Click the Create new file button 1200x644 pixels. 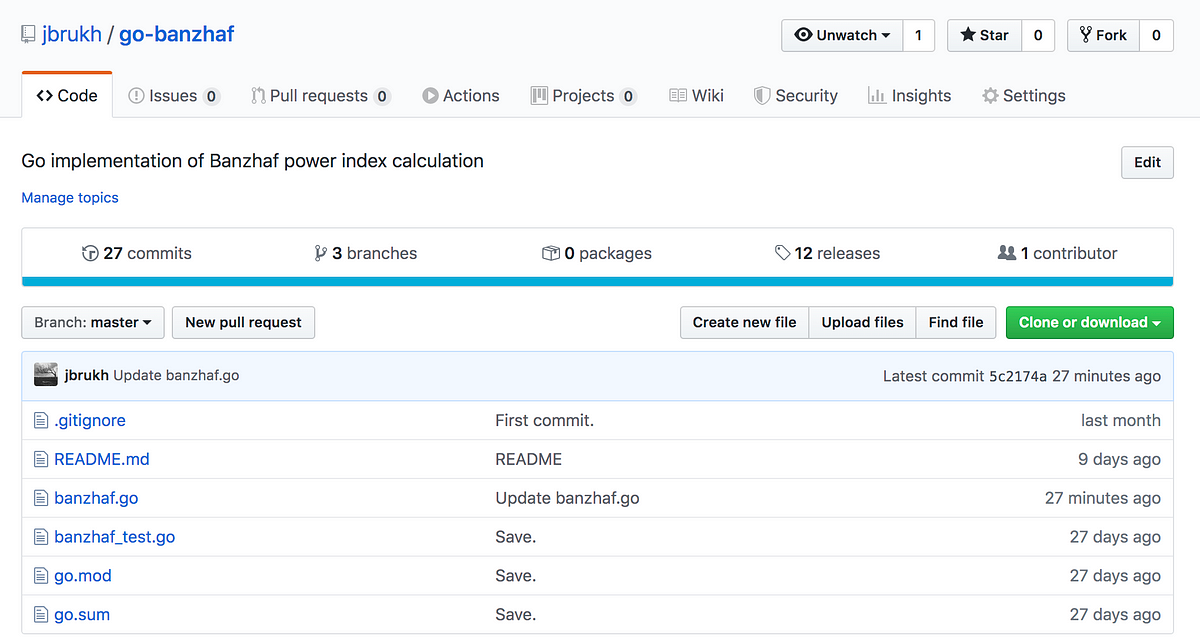click(745, 322)
